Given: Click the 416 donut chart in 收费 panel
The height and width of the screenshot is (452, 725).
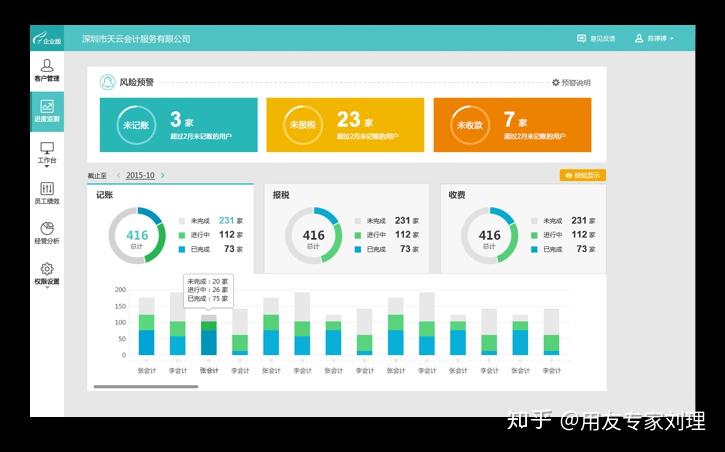Looking at the screenshot, I should (x=490, y=236).
